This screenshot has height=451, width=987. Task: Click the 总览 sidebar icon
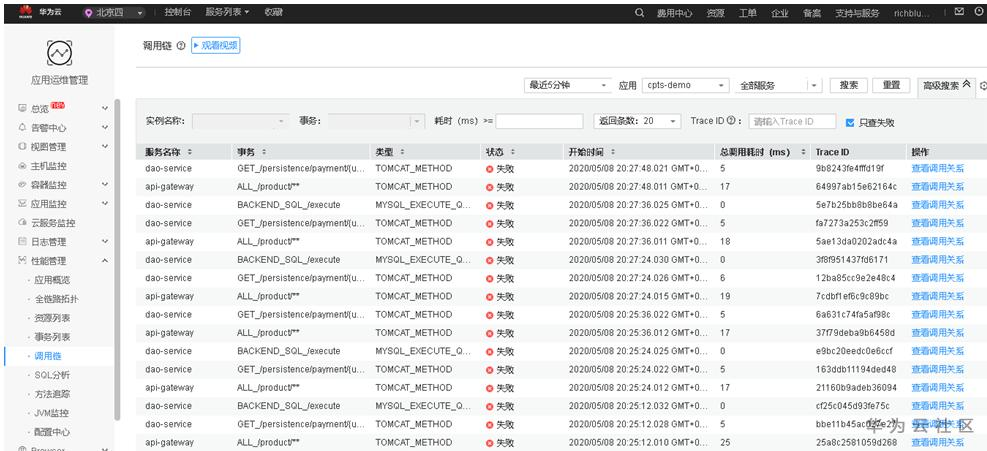[x=22, y=108]
